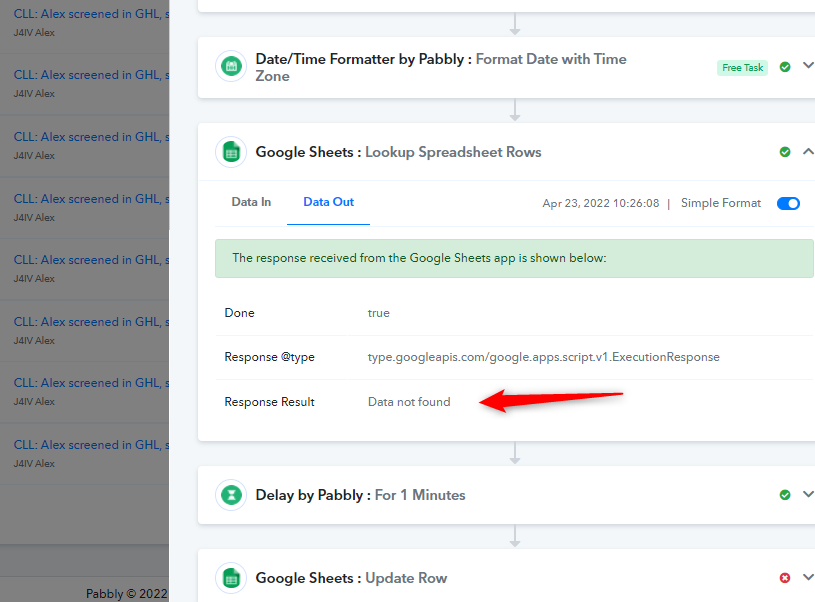Screen dimensions: 815x602
Task: Expand the Delay by Pabbly step
Action: (808, 494)
